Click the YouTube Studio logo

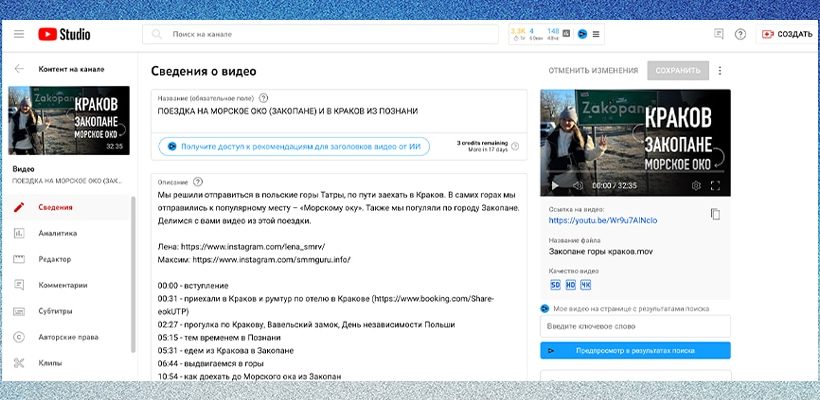coord(64,34)
